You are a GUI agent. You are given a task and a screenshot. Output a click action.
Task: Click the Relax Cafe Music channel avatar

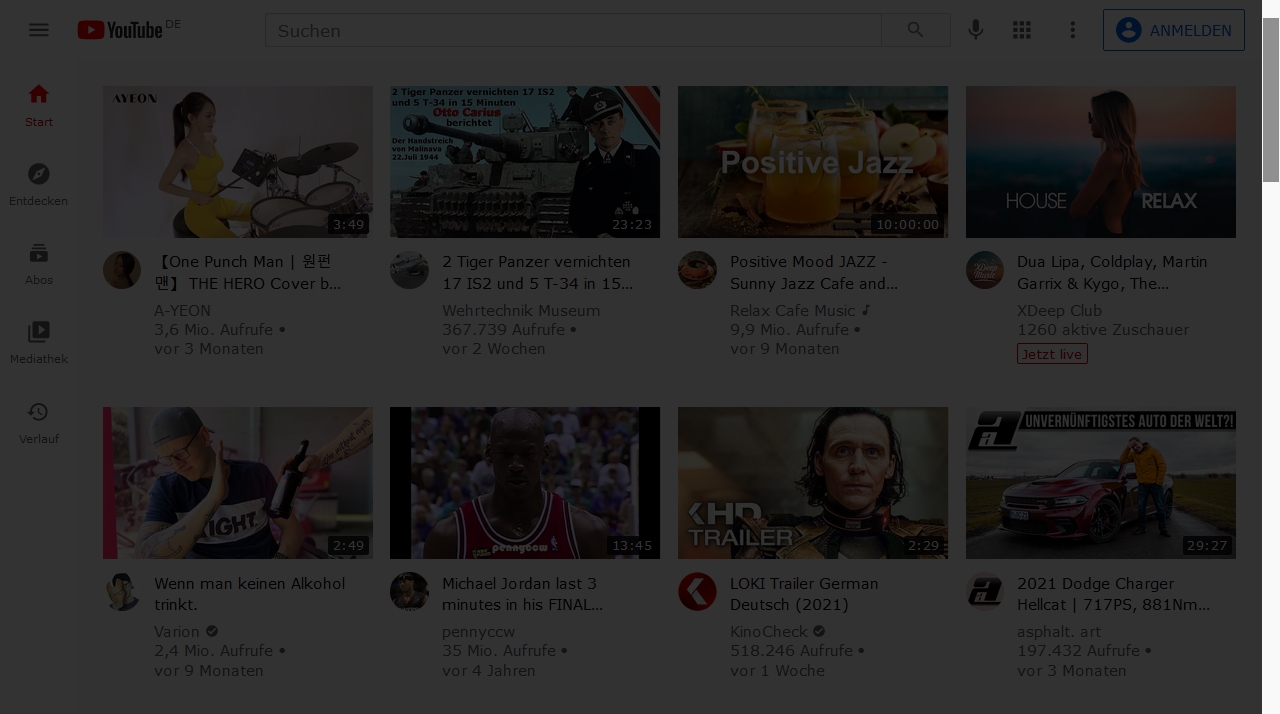click(697, 270)
